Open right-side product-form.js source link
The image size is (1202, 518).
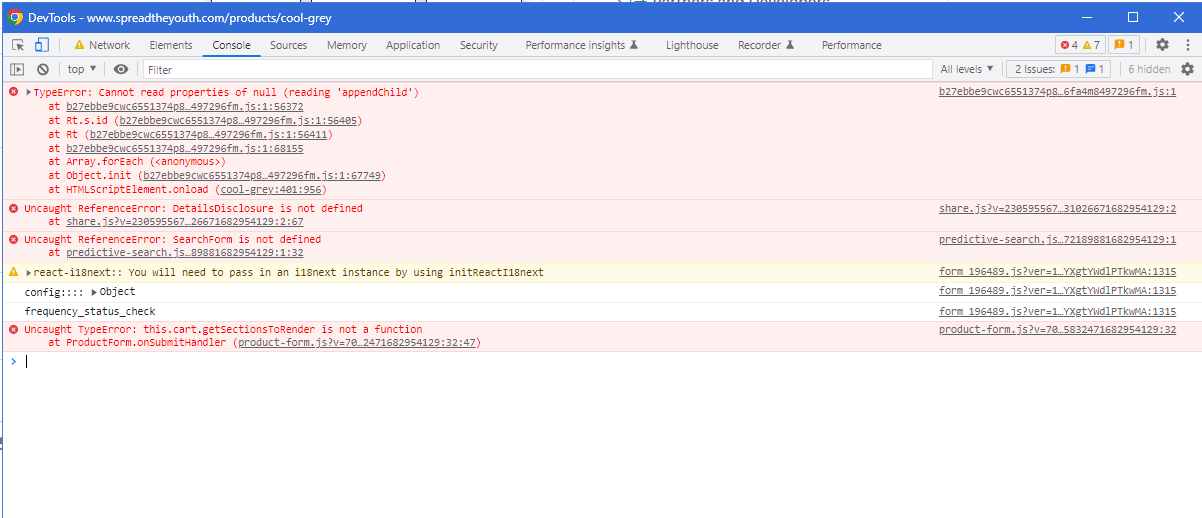pos(1057,330)
